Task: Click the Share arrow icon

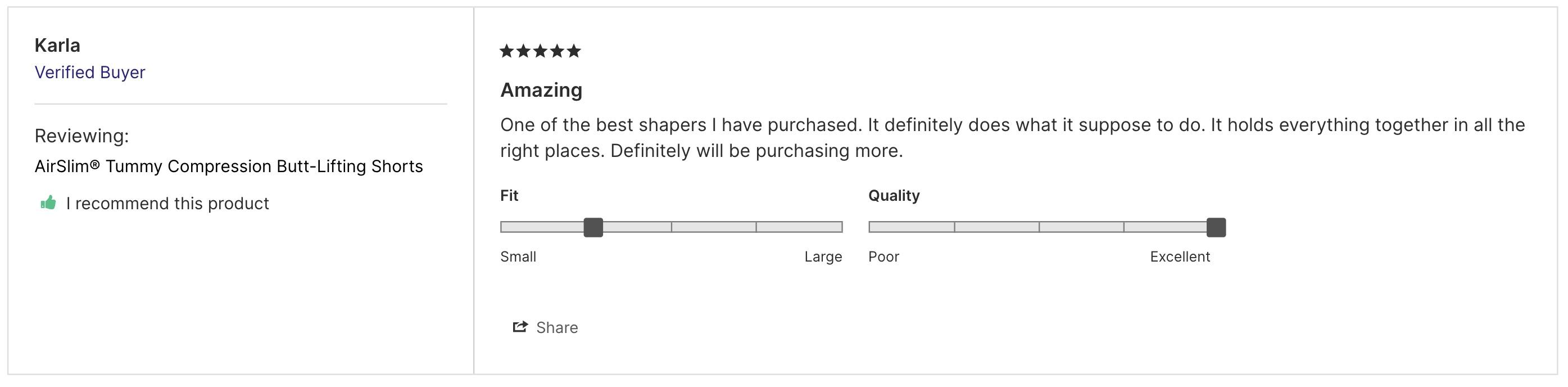Action: click(x=520, y=327)
